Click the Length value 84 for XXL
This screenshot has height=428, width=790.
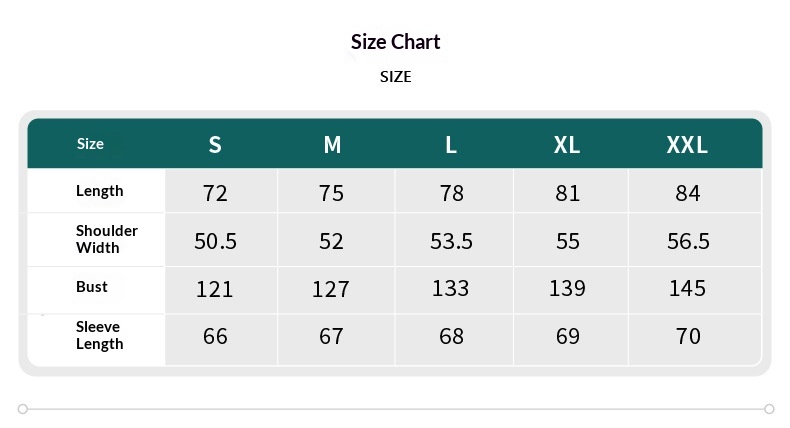(688, 193)
